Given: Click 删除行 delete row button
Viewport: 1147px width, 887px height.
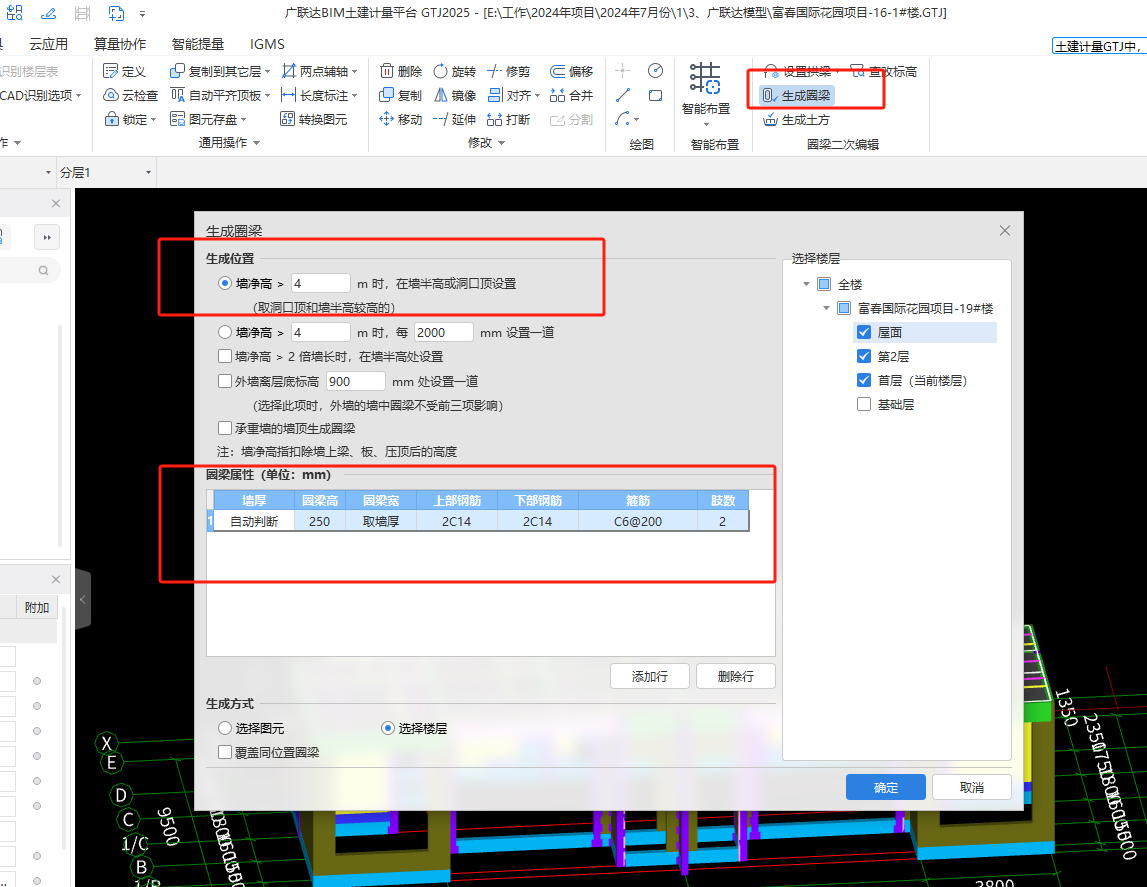Looking at the screenshot, I should tap(735, 676).
